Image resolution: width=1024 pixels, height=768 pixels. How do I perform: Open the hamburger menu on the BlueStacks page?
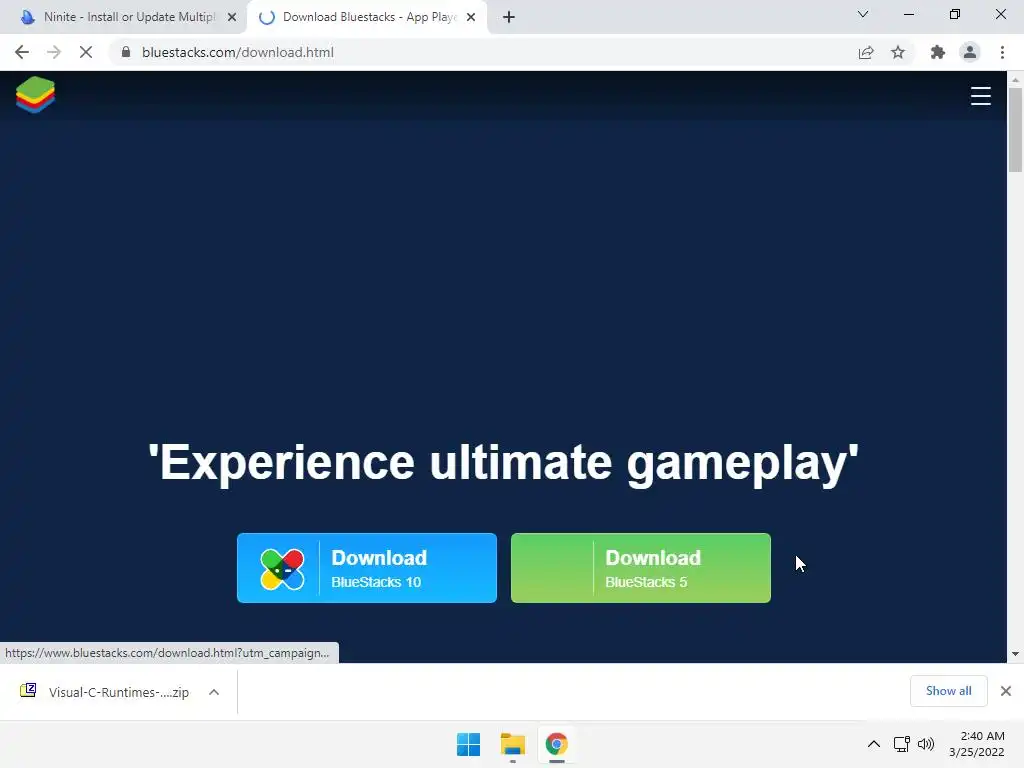[x=980, y=96]
